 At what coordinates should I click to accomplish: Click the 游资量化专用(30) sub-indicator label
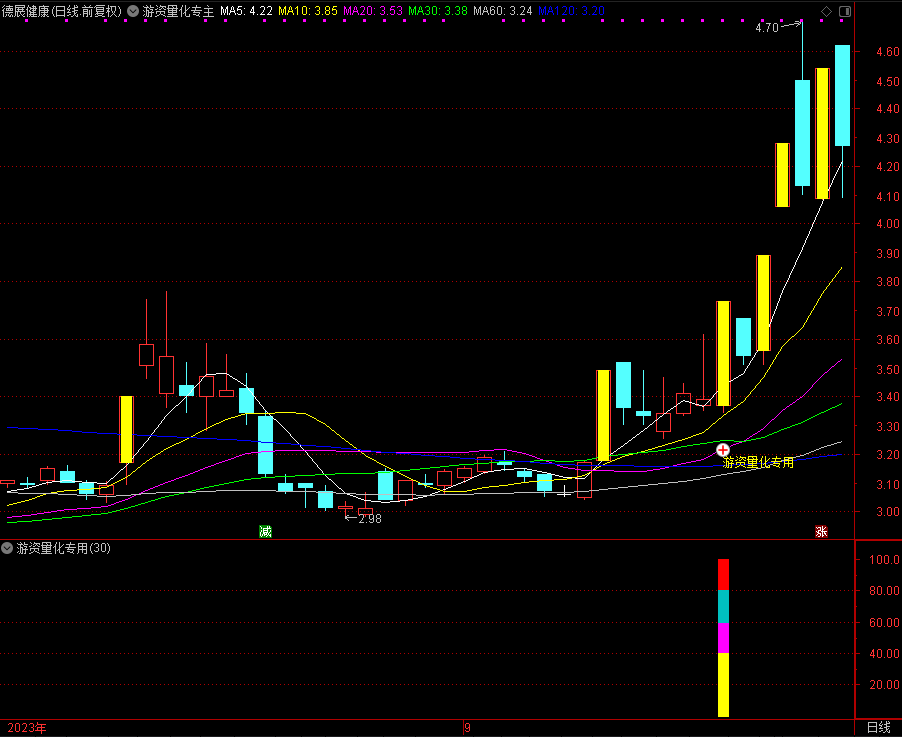pos(63,548)
